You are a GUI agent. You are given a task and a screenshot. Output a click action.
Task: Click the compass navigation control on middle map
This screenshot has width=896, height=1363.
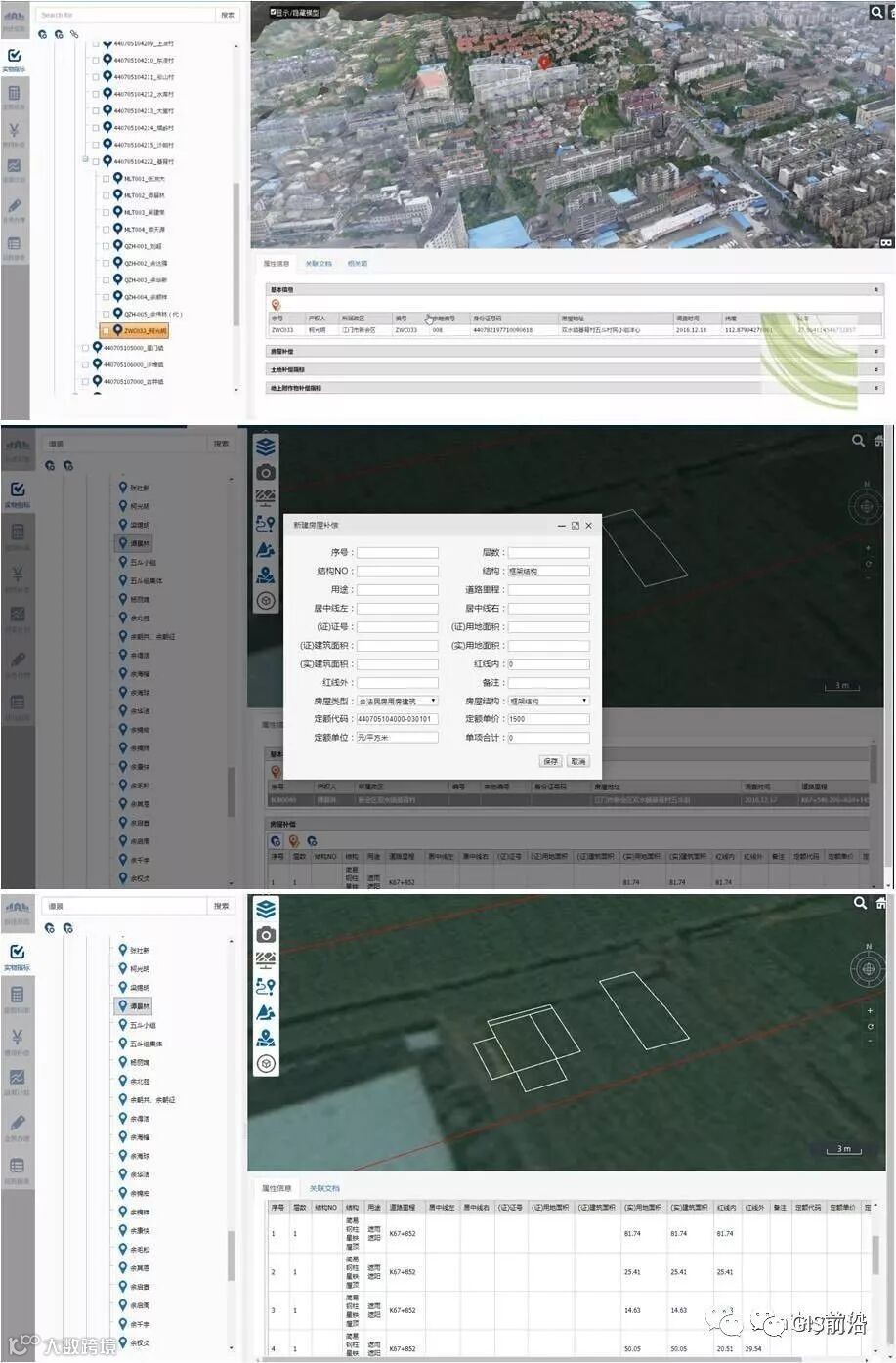(x=866, y=505)
